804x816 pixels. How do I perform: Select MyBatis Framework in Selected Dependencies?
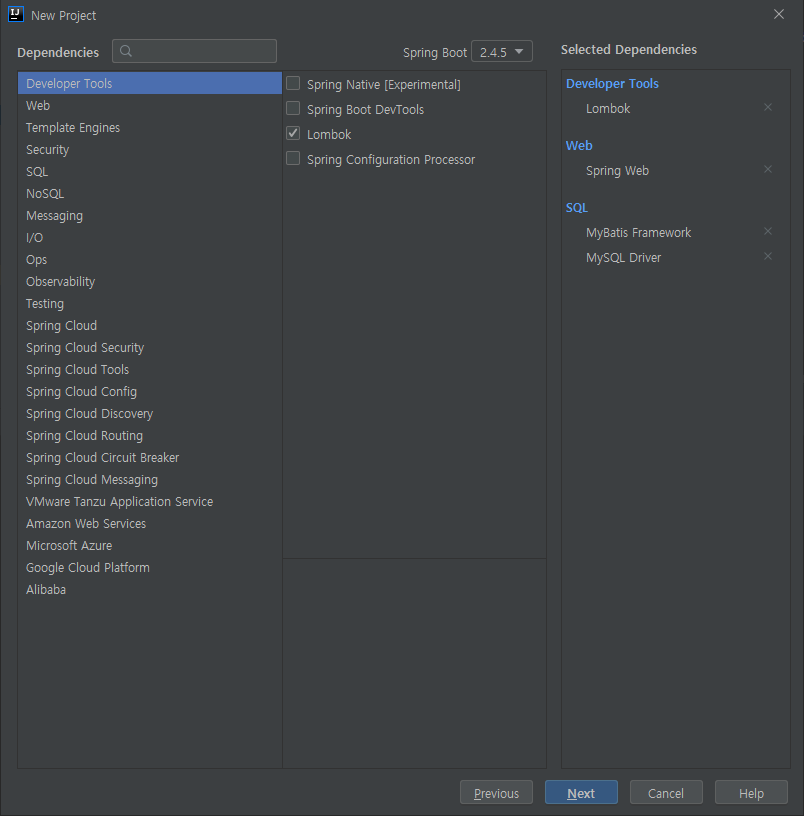[x=639, y=233]
